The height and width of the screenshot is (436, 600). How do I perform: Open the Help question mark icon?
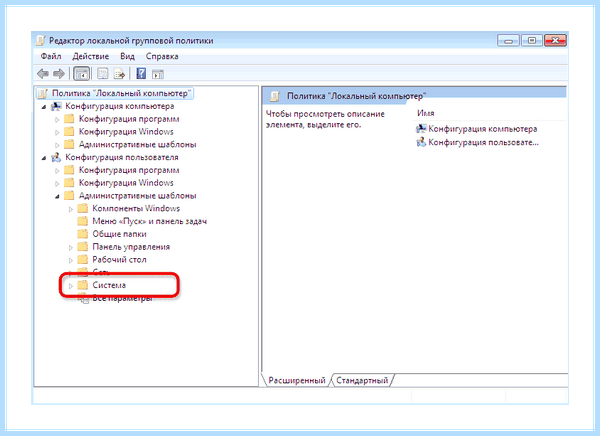[141, 73]
